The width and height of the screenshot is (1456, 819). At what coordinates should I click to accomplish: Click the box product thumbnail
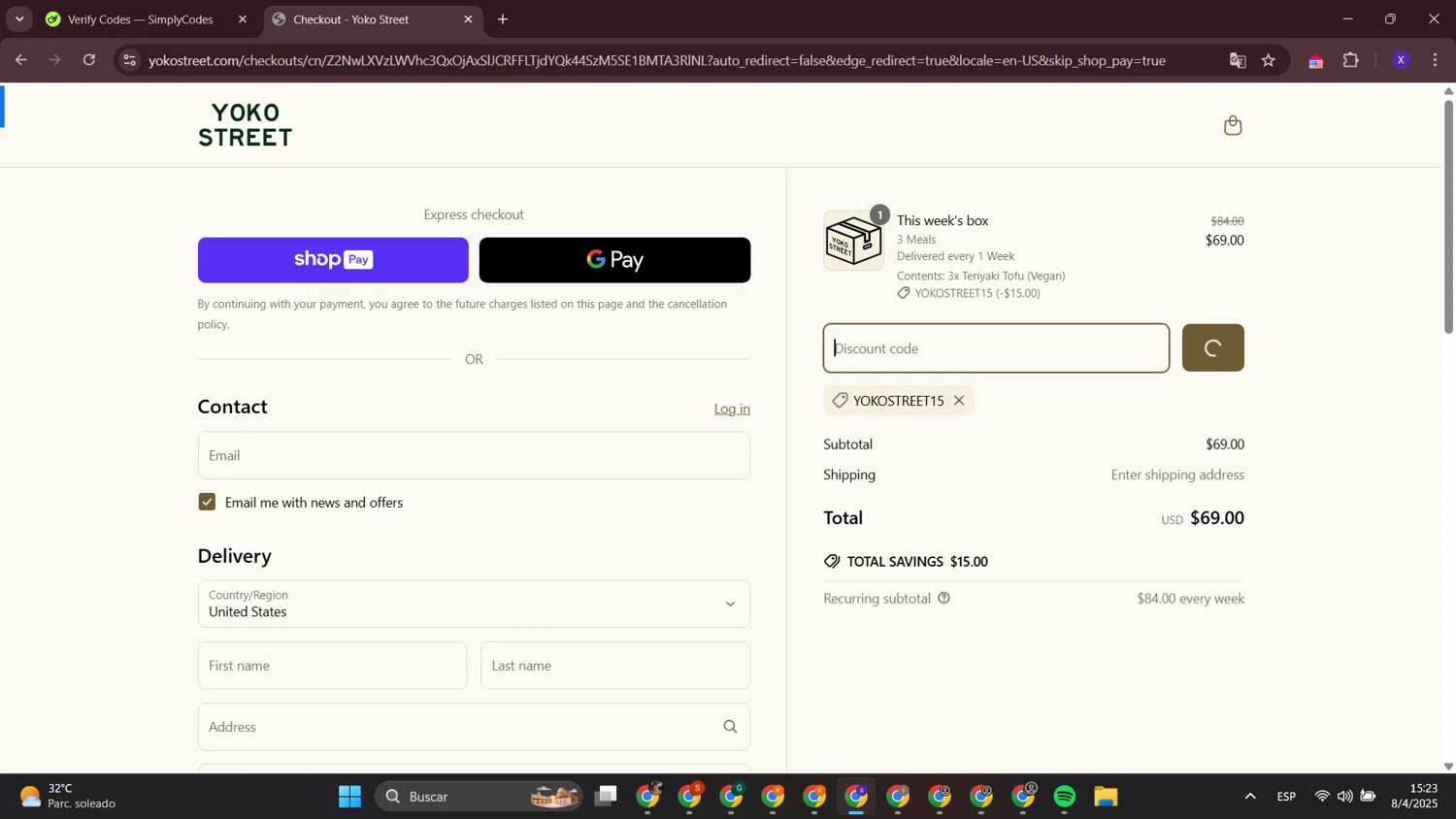click(853, 241)
